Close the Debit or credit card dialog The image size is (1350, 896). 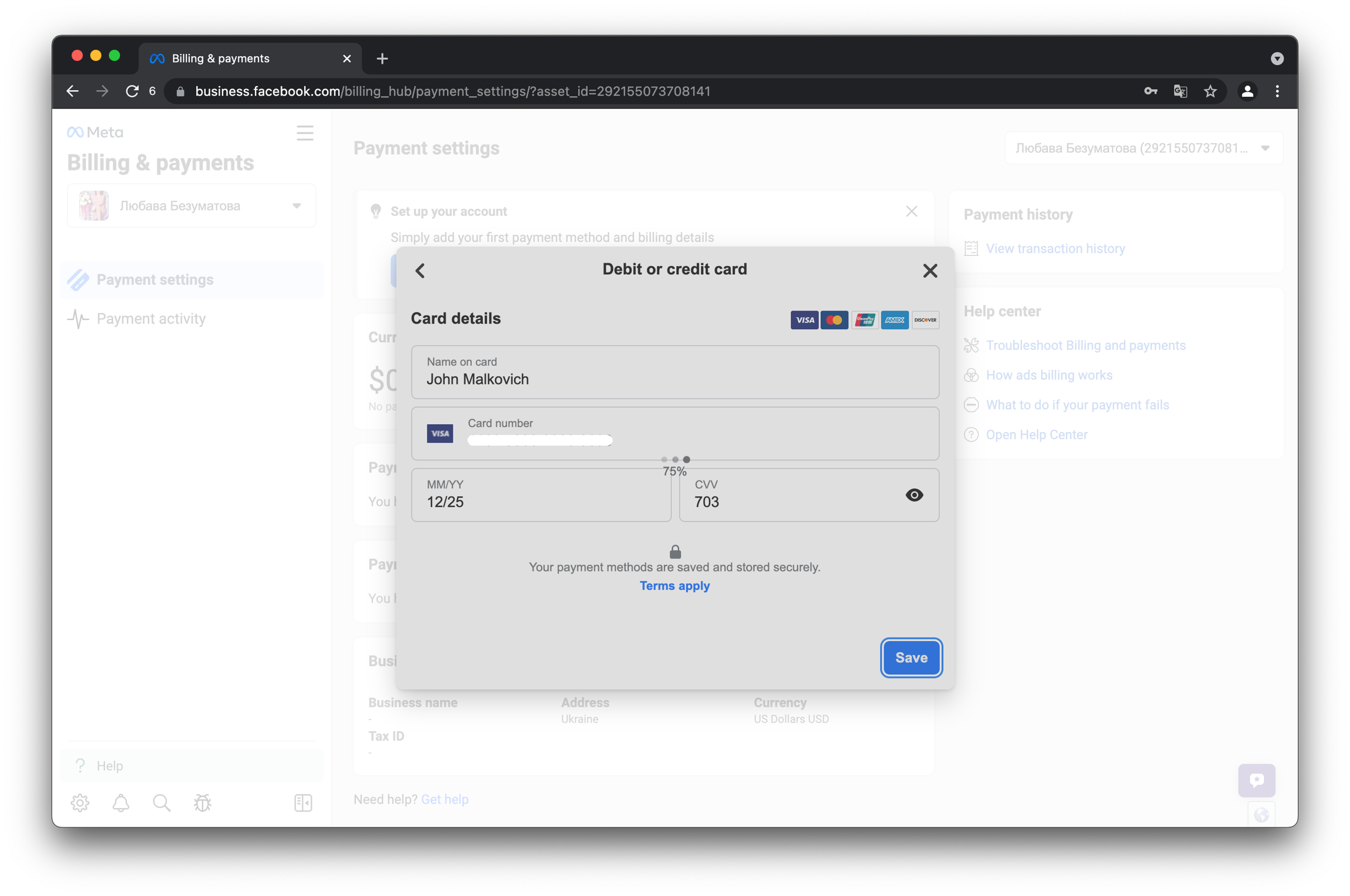coord(930,270)
